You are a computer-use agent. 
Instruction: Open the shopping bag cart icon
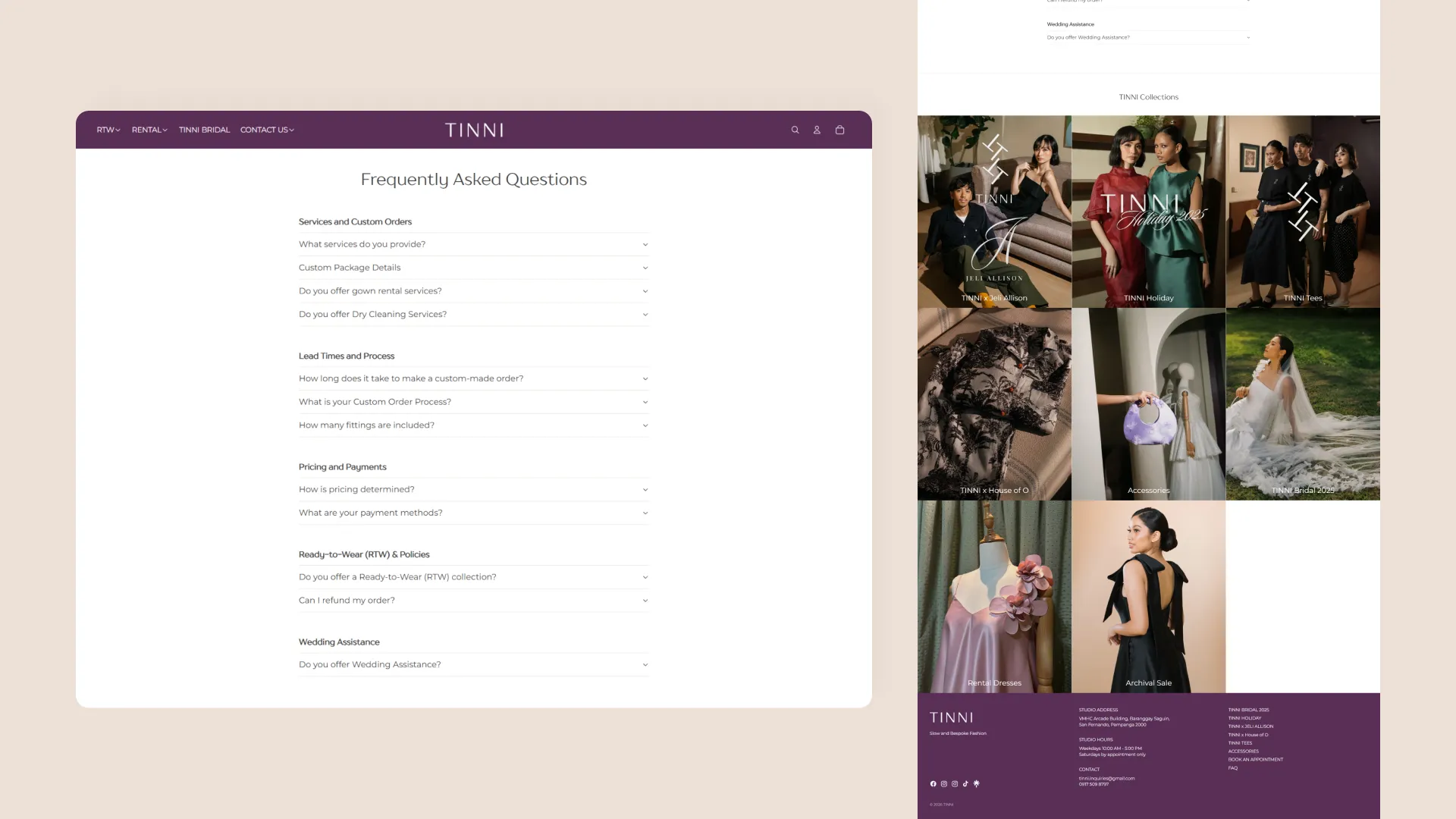(839, 130)
